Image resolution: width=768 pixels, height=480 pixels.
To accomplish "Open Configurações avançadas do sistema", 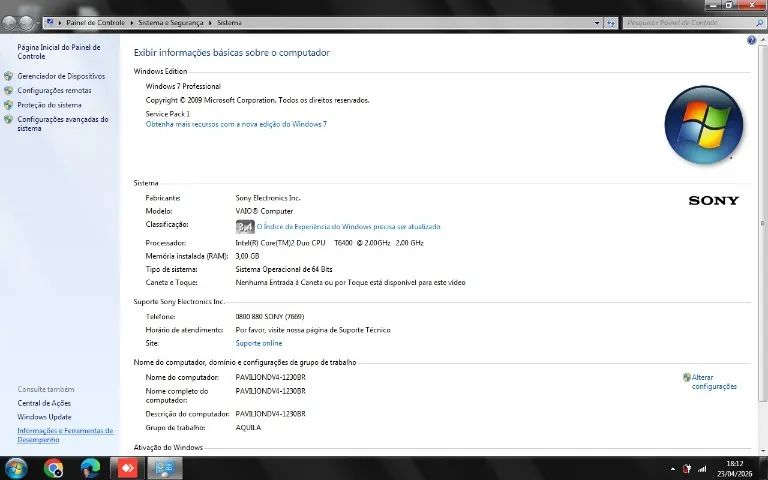I will pyautogui.click(x=63, y=123).
